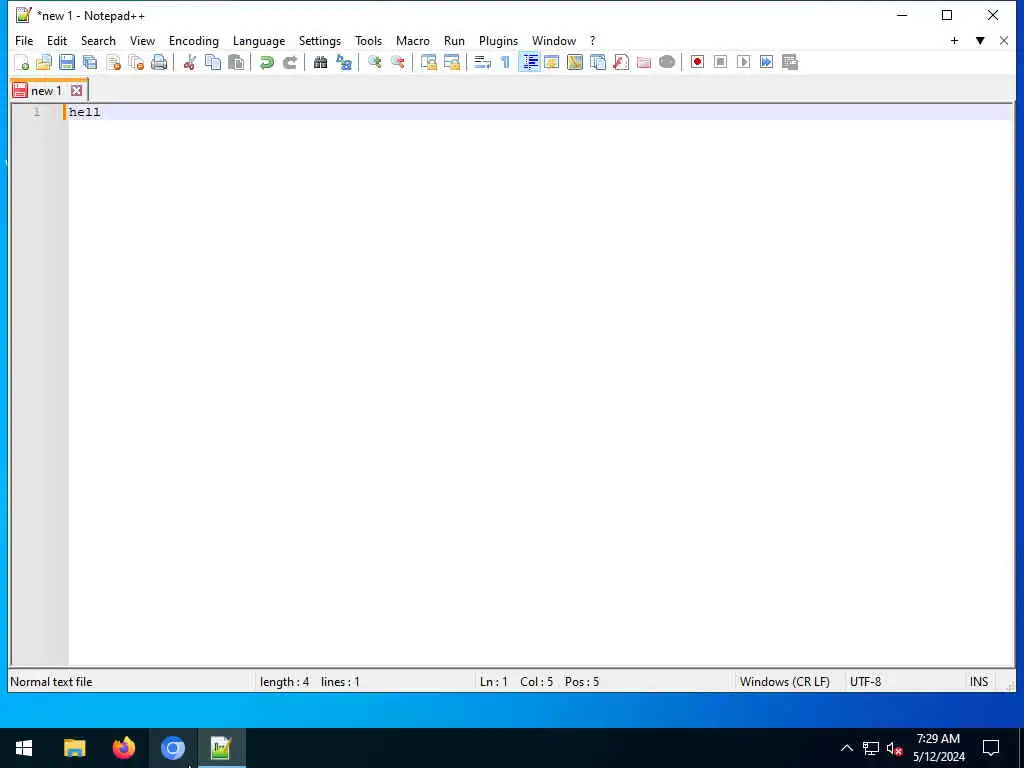Click the User Defined Language icon
The height and width of the screenshot is (768, 1024).
pos(552,62)
